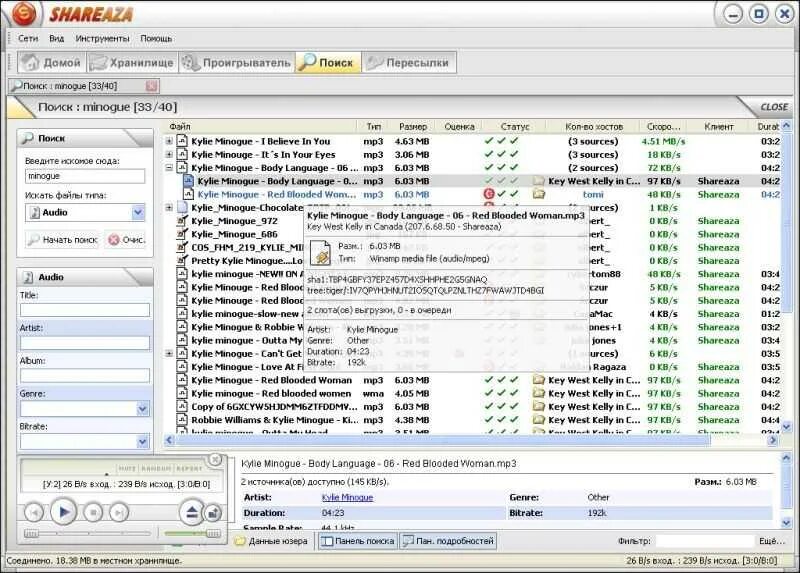Open the Сети menu
Viewport: 800px width, 573px height.
pyautogui.click(x=28, y=38)
